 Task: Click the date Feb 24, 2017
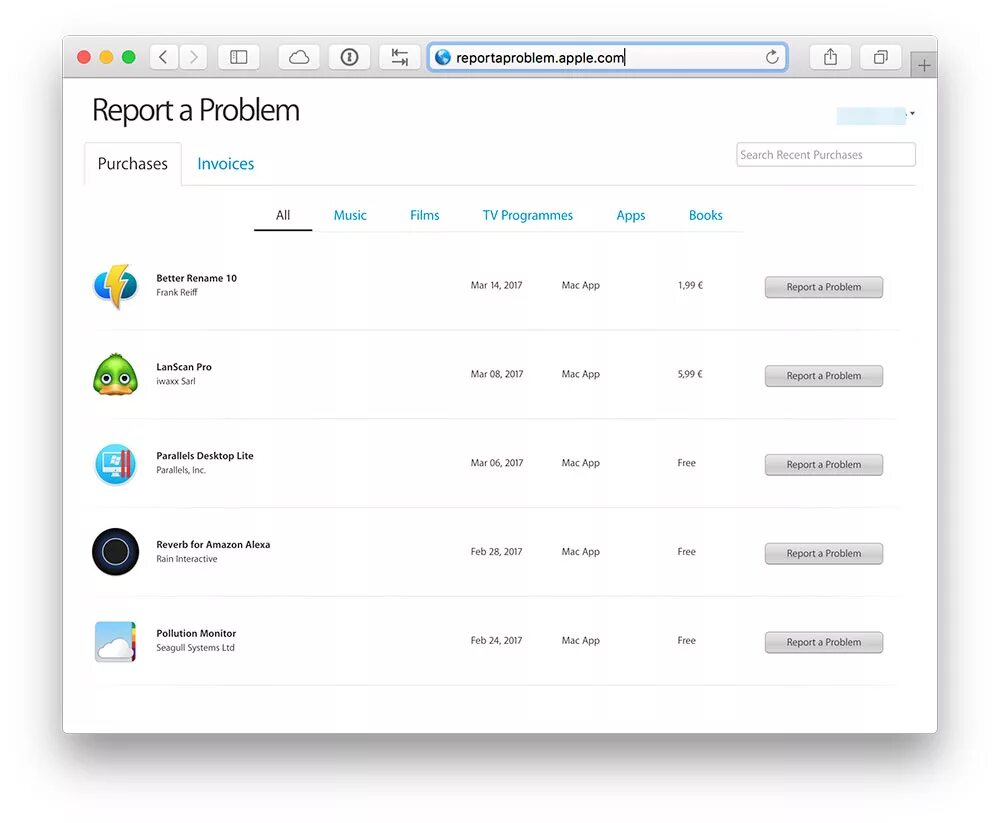pos(496,640)
